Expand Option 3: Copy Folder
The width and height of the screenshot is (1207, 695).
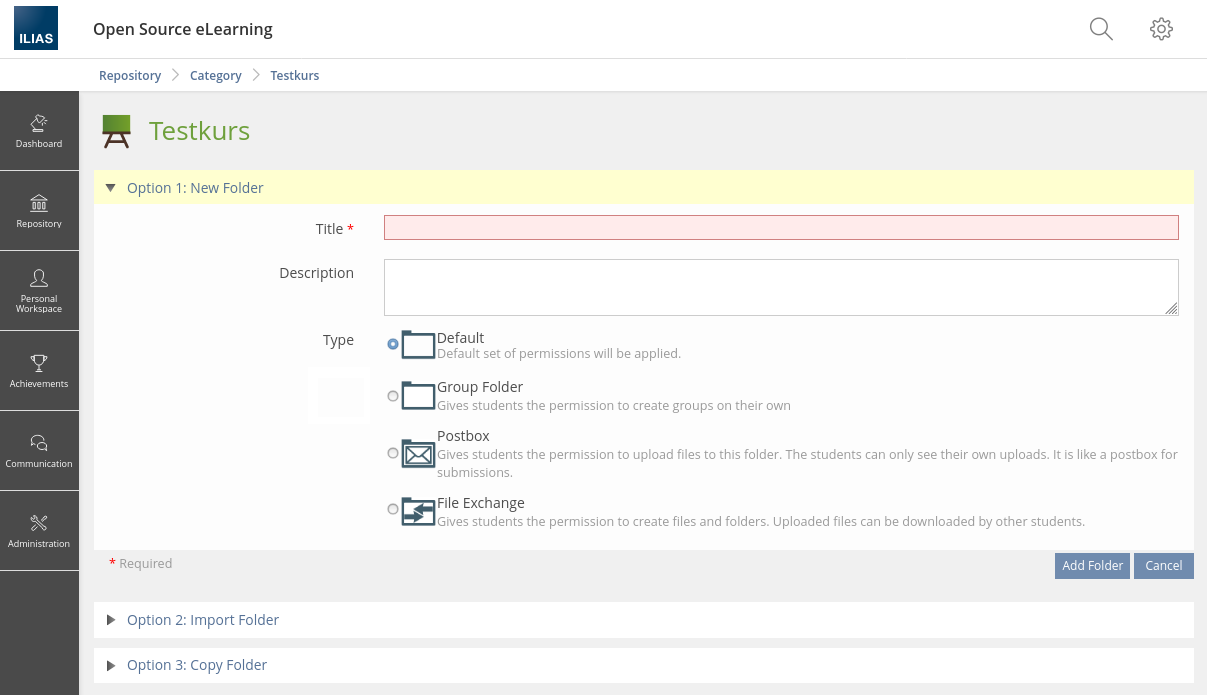[196, 665]
